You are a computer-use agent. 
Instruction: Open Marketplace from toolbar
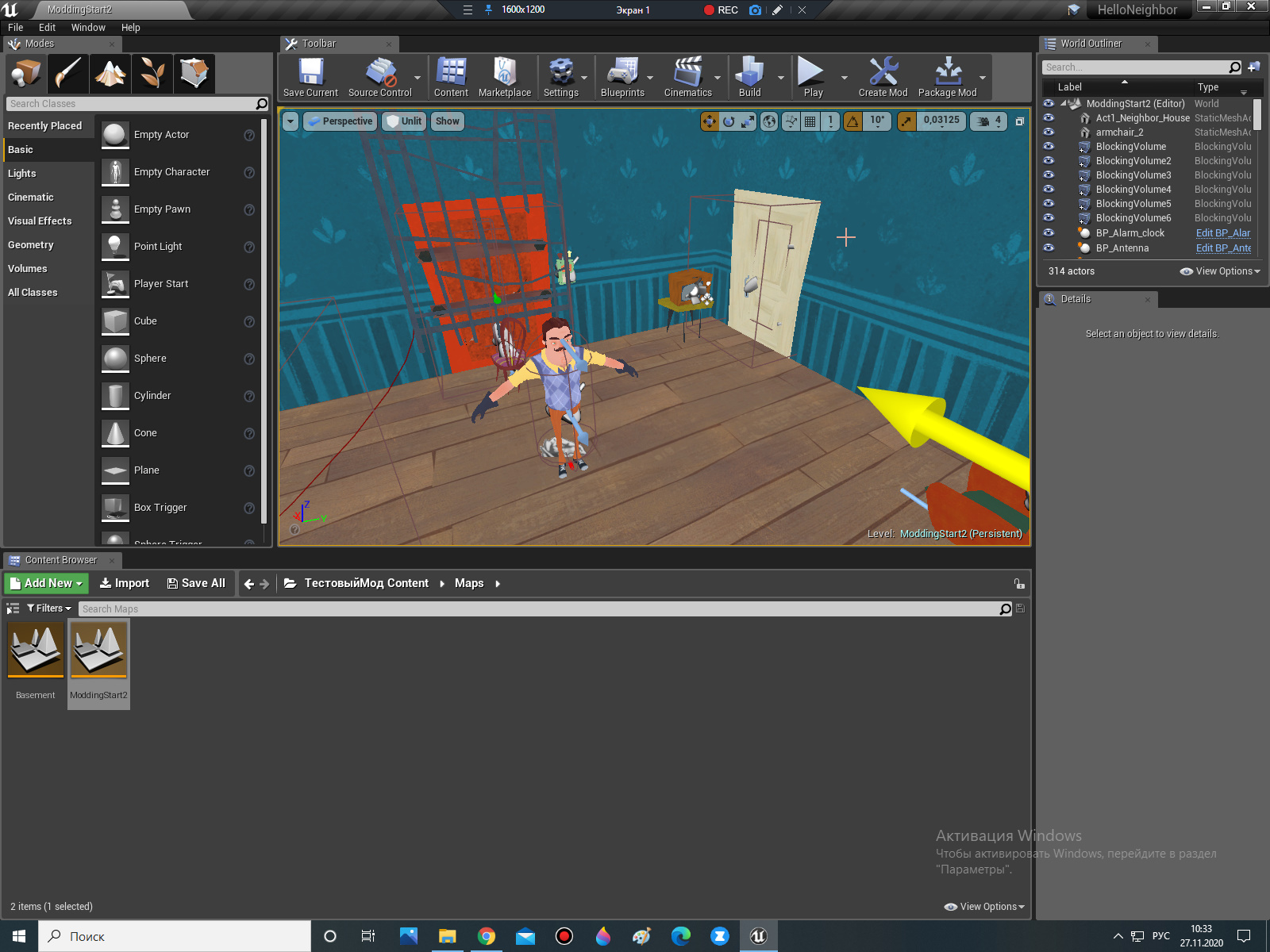[x=505, y=78]
